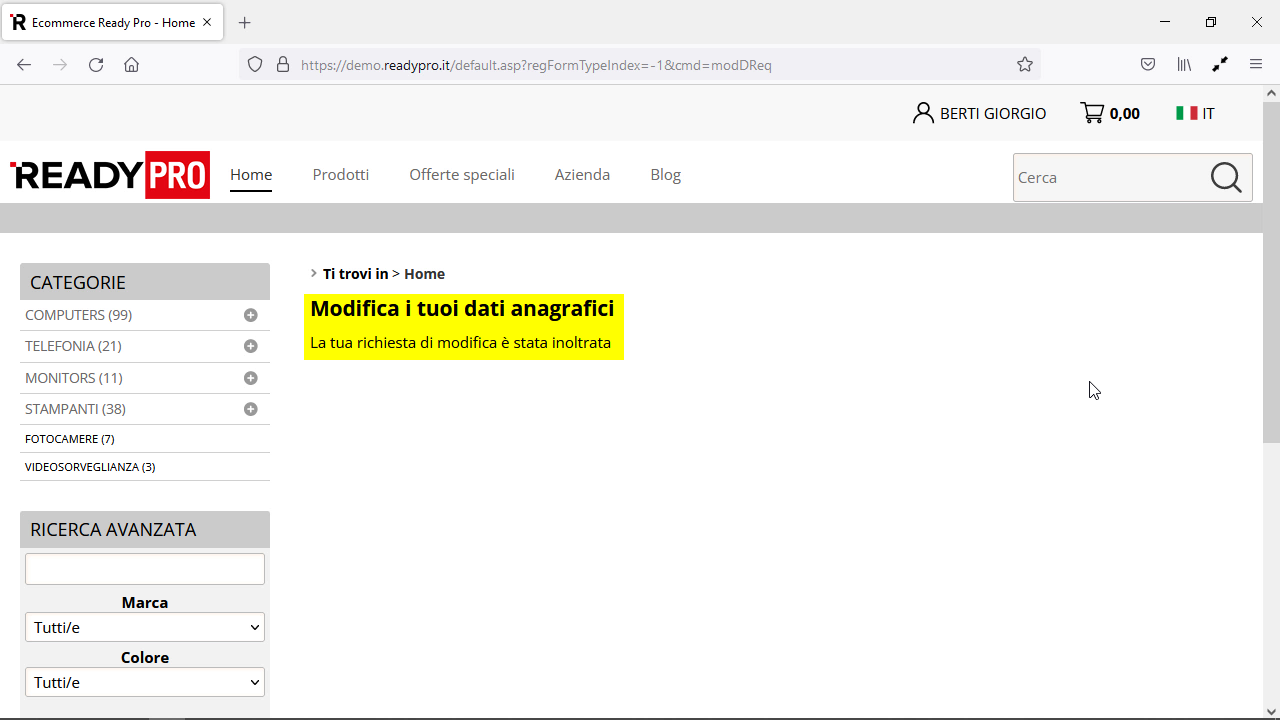Click the ReadyPro logo
Image resolution: width=1280 pixels, height=720 pixels.
(110, 175)
